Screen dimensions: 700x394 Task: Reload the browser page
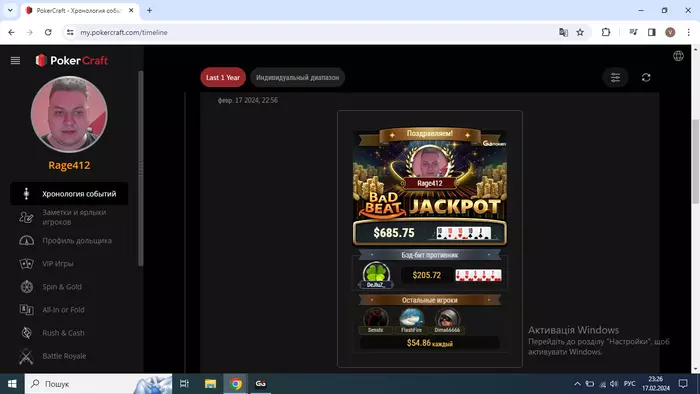tap(48, 32)
